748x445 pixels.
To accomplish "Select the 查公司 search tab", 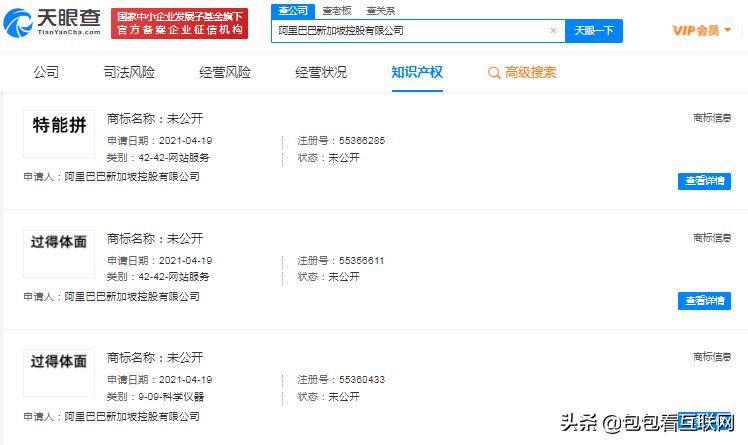I will (293, 10).
